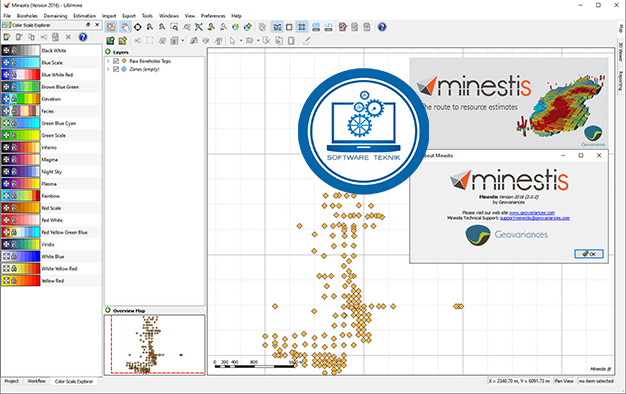
Task: Click the blue help question mark in the main toolbar
Action: (x=382, y=27)
